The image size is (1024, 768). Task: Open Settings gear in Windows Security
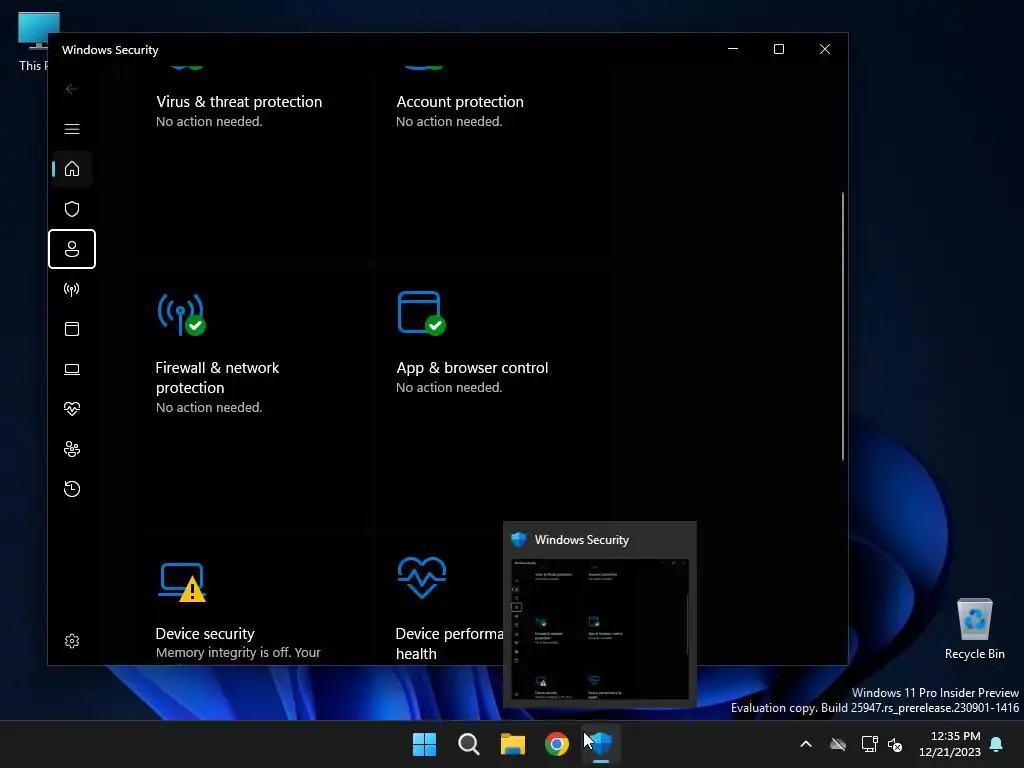coord(72,641)
